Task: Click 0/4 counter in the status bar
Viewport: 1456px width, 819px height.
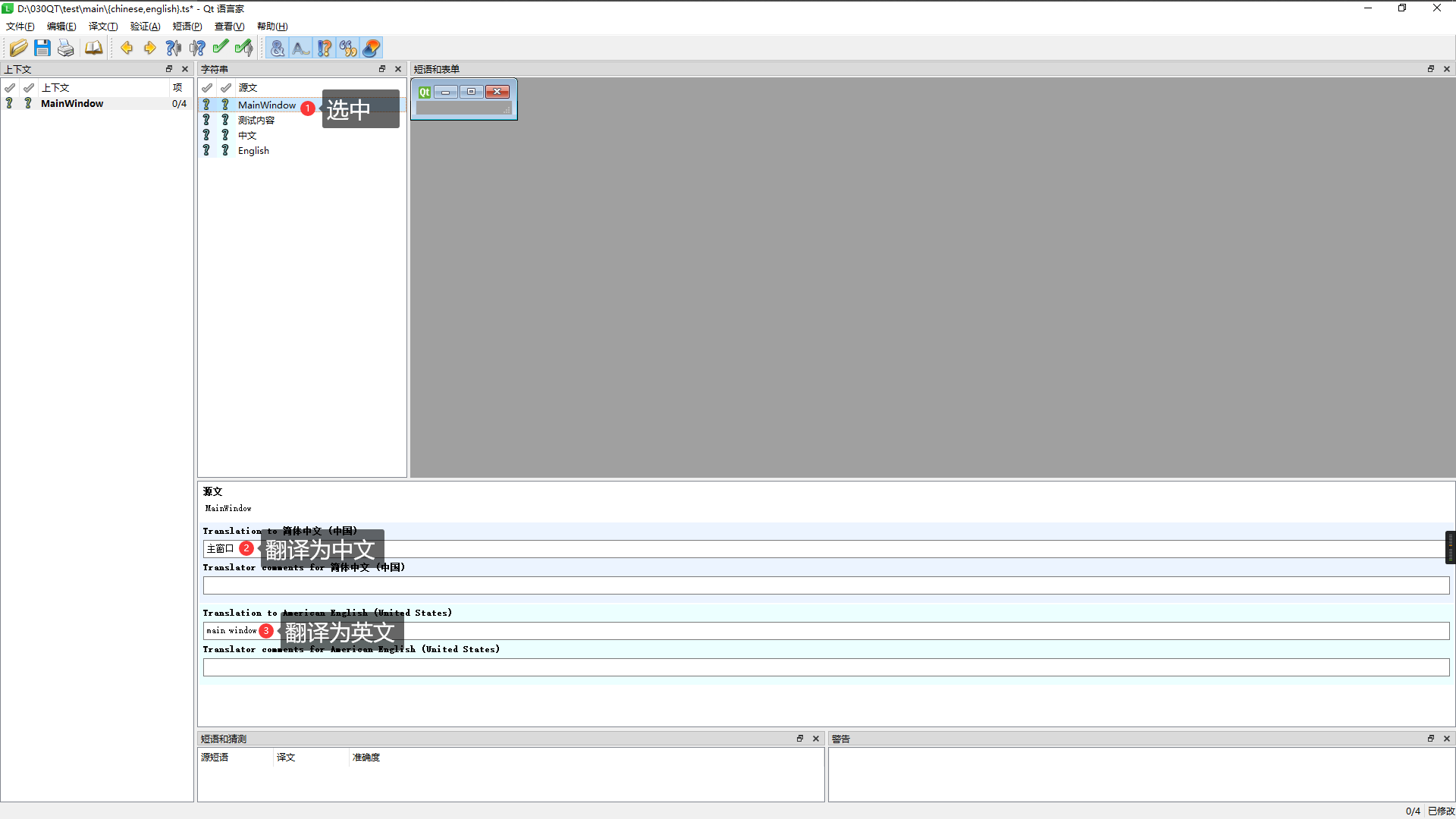Action: pyautogui.click(x=1413, y=811)
